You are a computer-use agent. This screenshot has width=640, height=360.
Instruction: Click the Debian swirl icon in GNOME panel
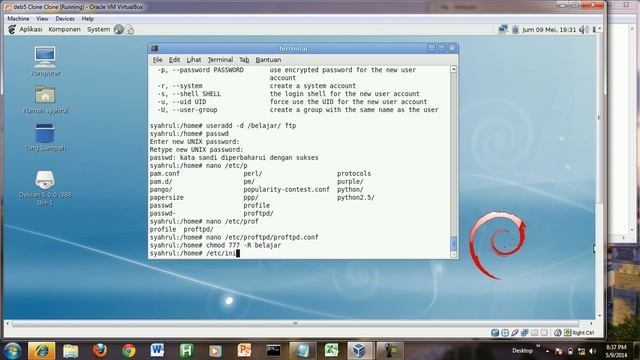tap(12, 29)
